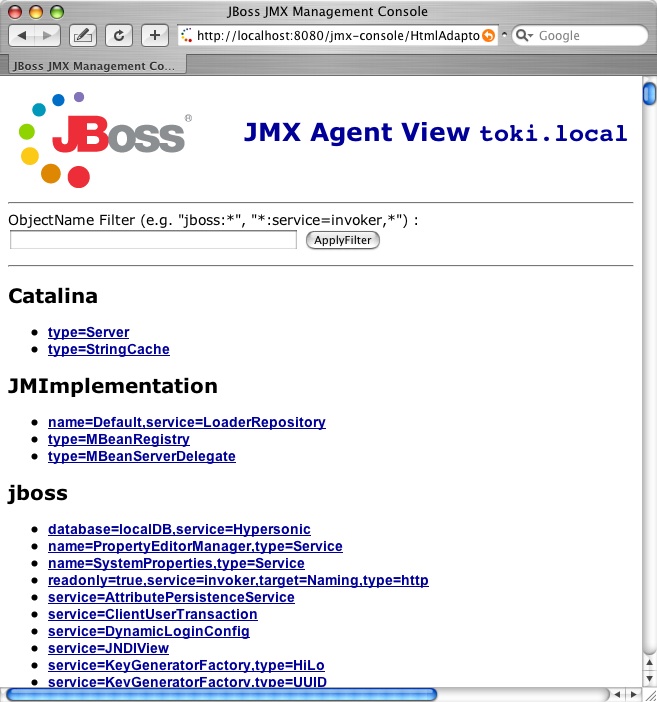Go back with the Safari back arrow
Image resolution: width=657 pixels, height=702 pixels.
click(x=22, y=35)
